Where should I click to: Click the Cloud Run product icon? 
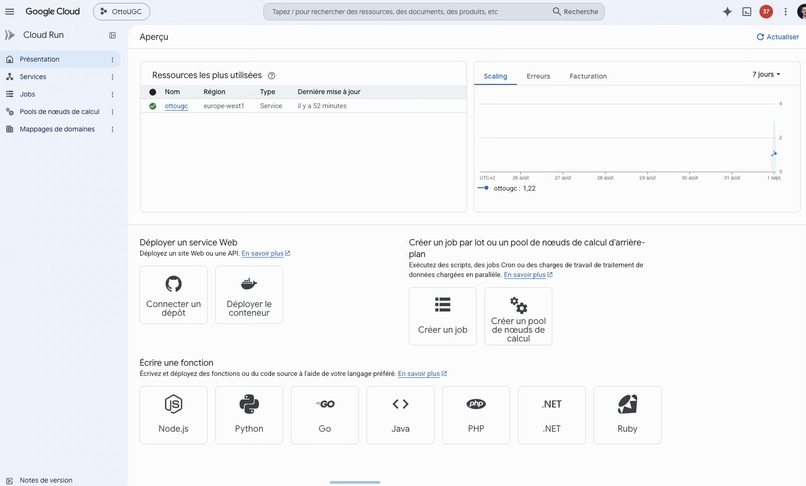(10, 35)
